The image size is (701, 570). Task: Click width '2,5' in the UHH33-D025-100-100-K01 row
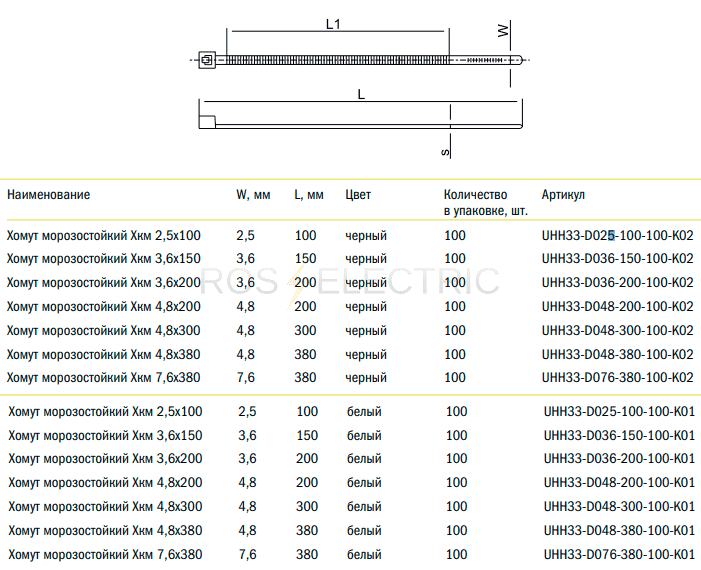[x=247, y=412]
